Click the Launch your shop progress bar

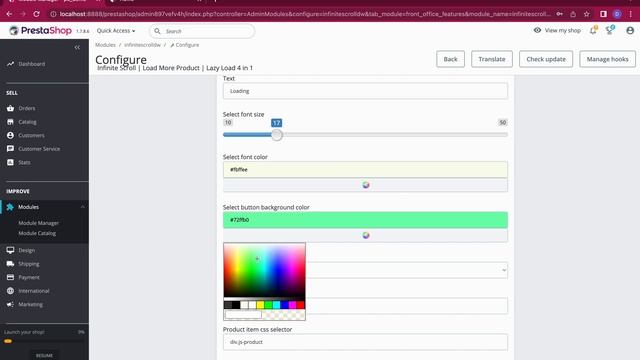[x=44, y=341]
